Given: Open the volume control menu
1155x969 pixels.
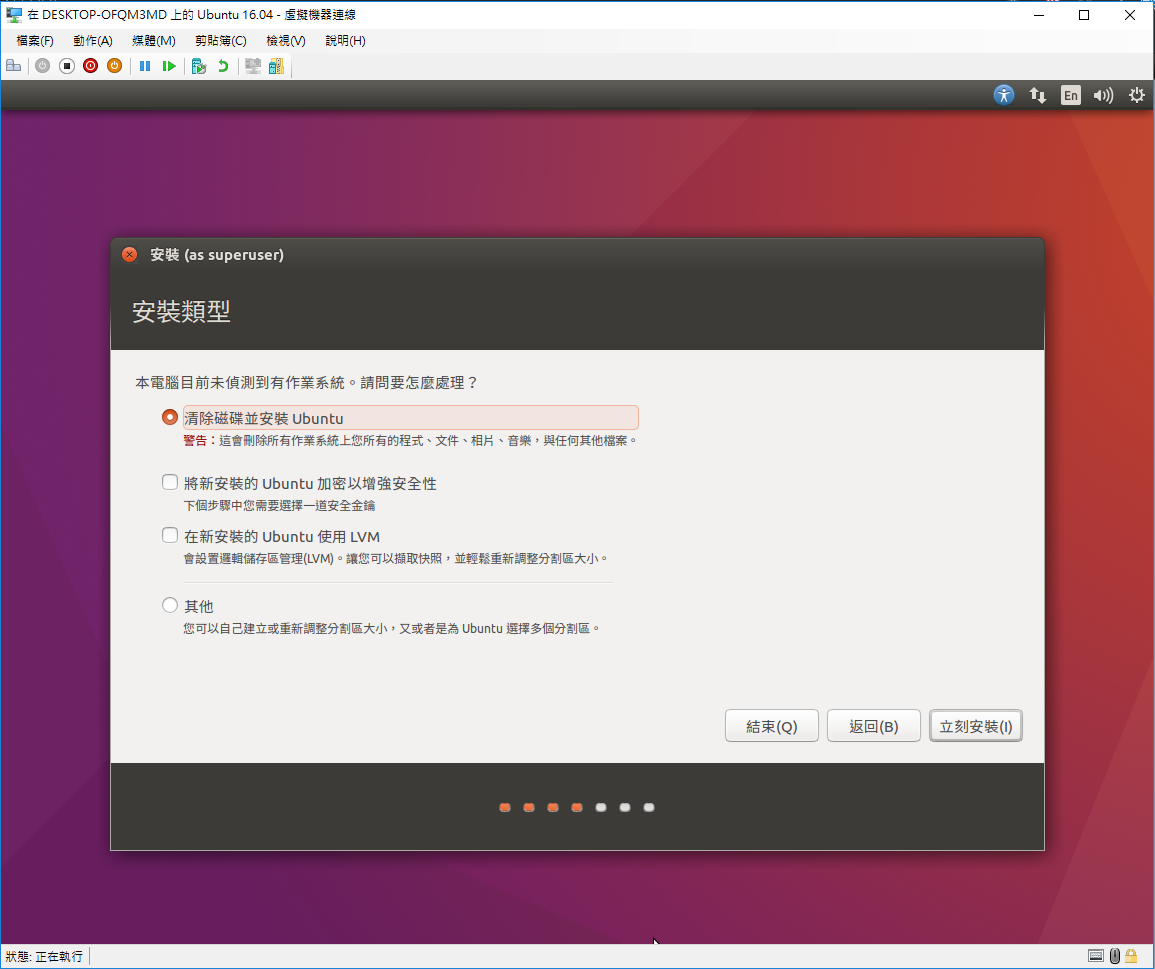Looking at the screenshot, I should click(1103, 95).
